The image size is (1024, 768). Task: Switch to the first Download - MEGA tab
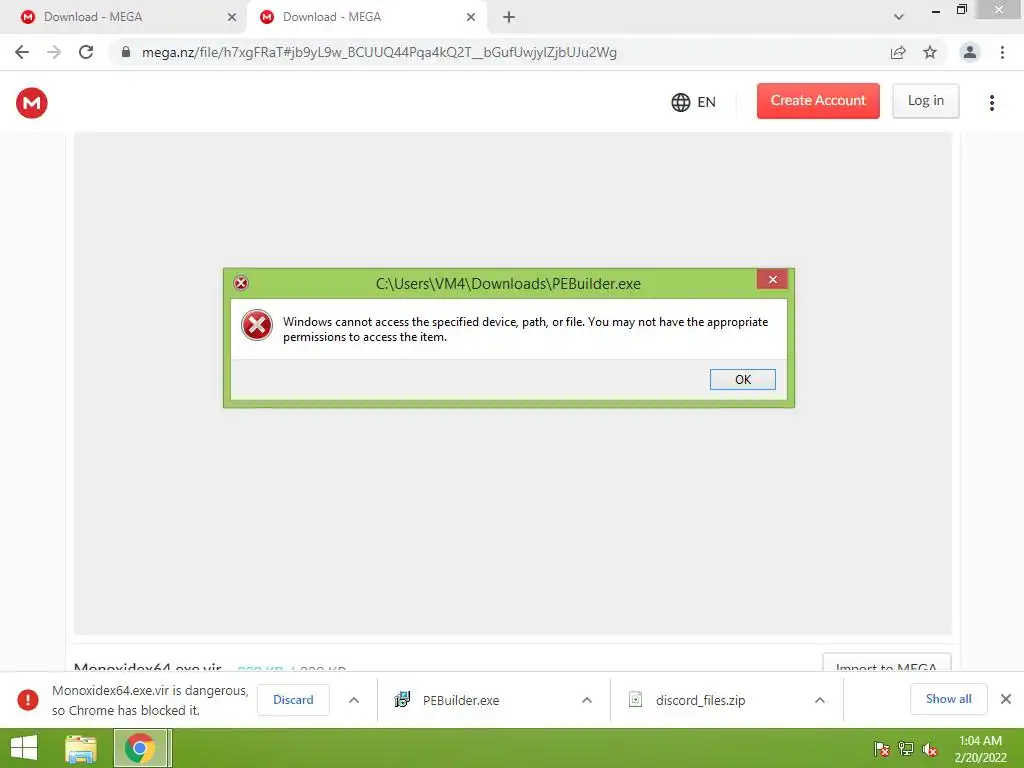124,17
